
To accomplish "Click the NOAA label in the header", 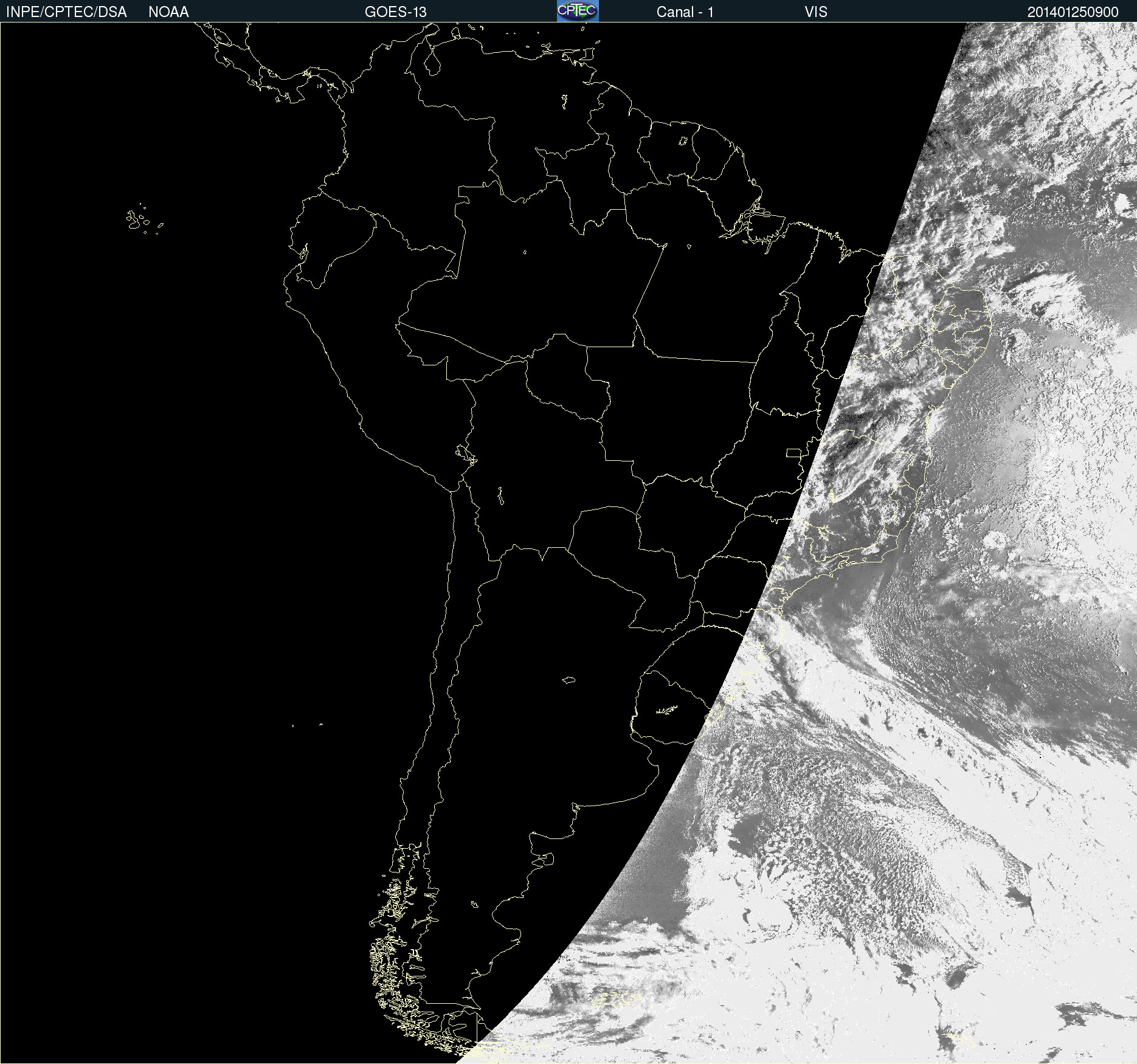I will [x=168, y=12].
